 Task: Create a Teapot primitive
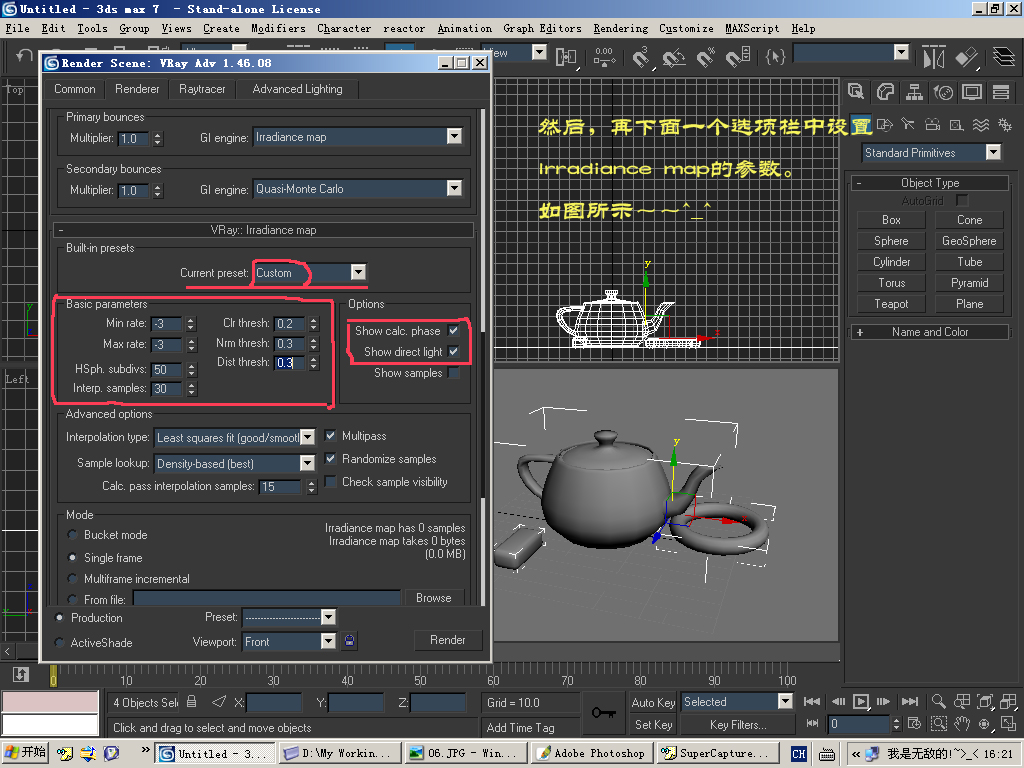coord(891,304)
